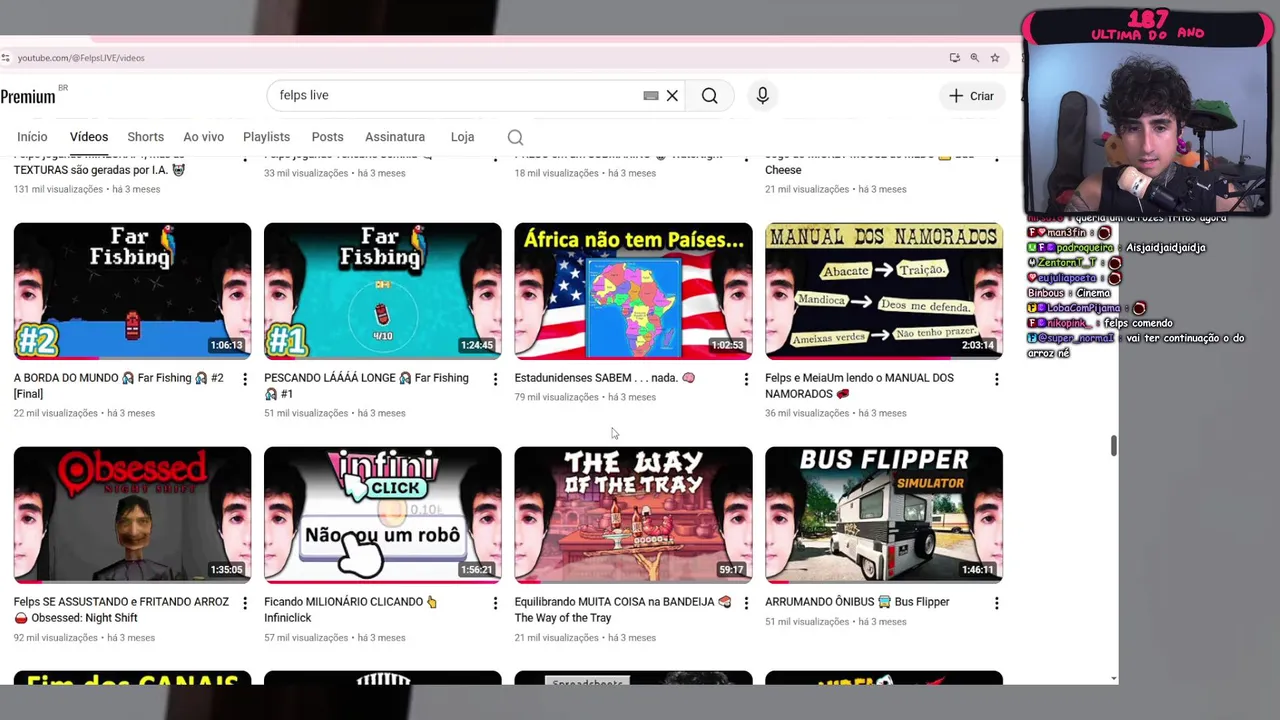This screenshot has width=1280, height=720.
Task: Open the menu for Estadunidenses SABEM video
Action: pos(746,379)
